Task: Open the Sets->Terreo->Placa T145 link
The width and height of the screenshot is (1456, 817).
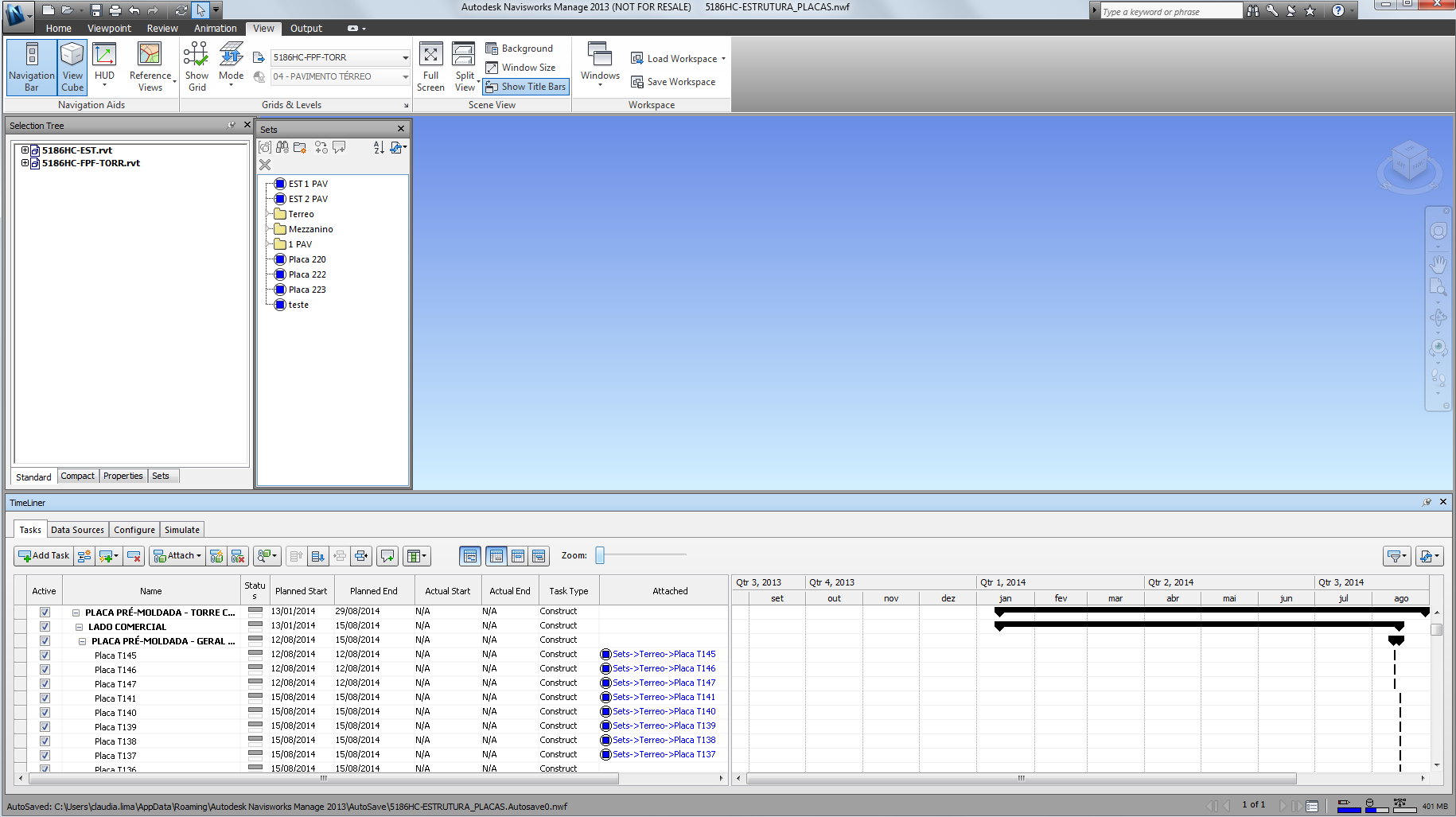Action: [664, 654]
